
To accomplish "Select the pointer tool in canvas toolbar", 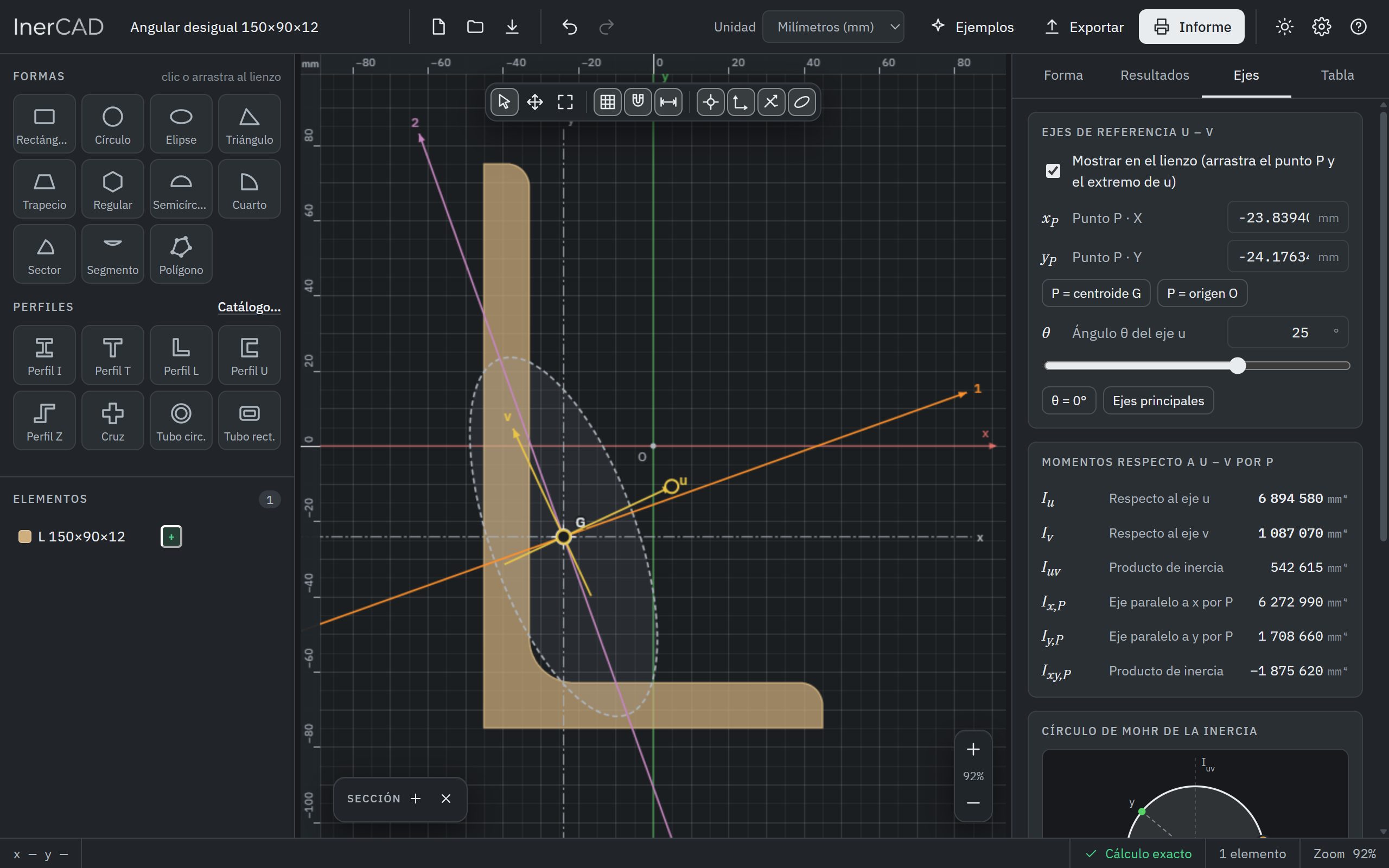I will pos(504,102).
